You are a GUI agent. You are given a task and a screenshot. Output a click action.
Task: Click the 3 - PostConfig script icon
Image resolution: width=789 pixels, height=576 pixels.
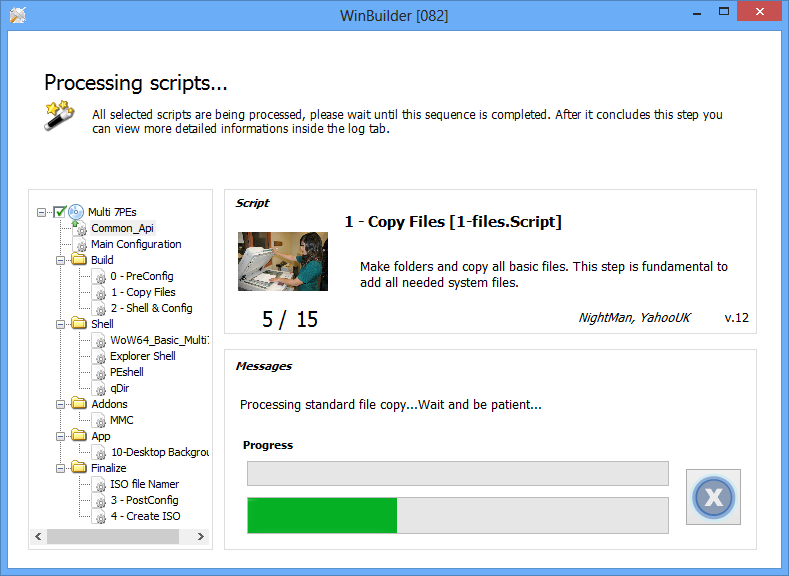99,501
